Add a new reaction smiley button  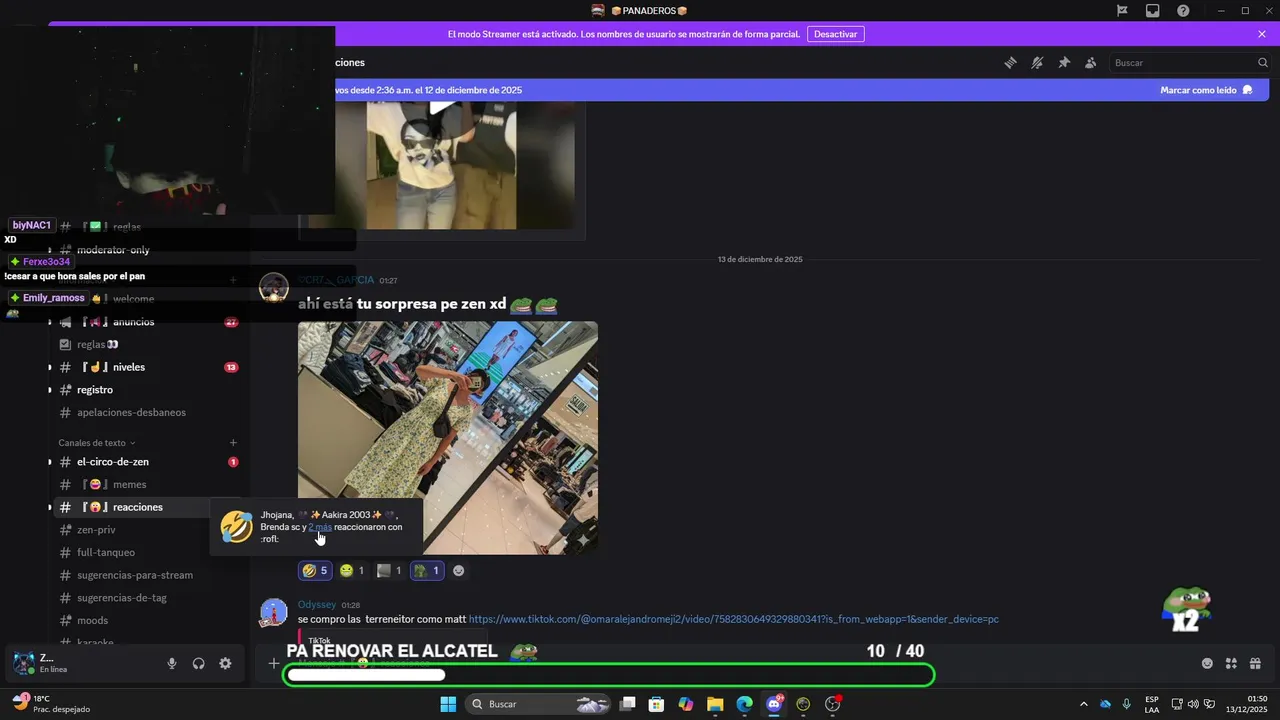[459, 571]
